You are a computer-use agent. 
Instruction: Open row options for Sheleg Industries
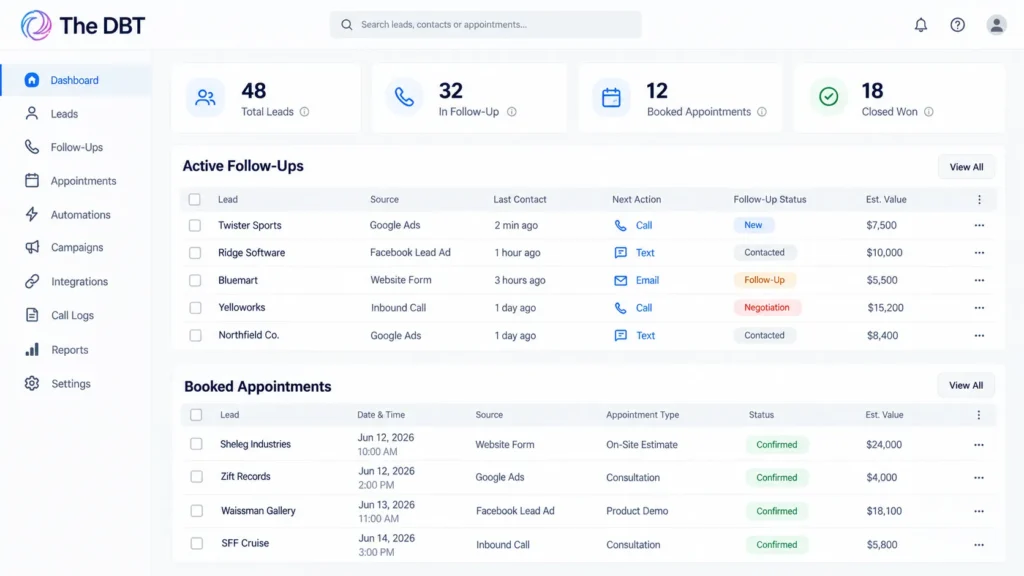click(x=978, y=445)
